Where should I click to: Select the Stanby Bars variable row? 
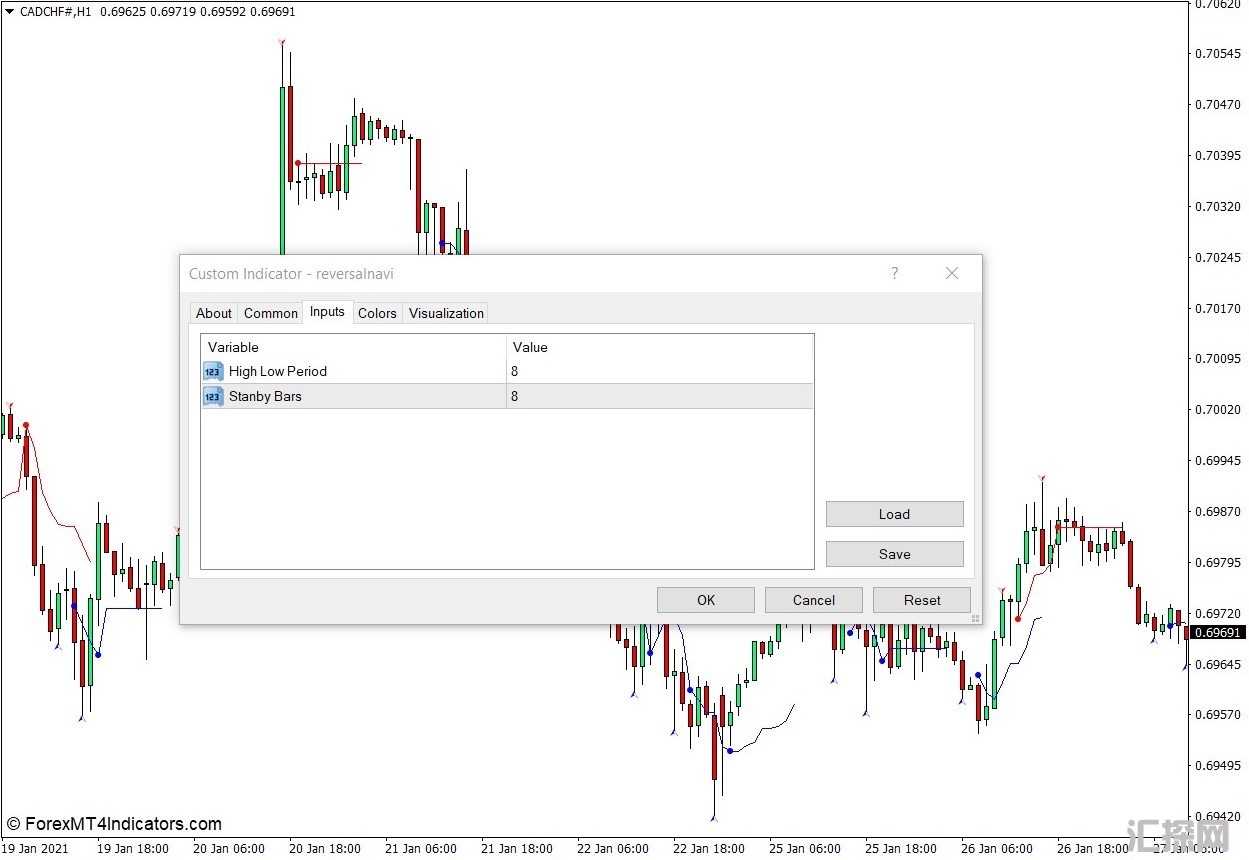coord(507,396)
